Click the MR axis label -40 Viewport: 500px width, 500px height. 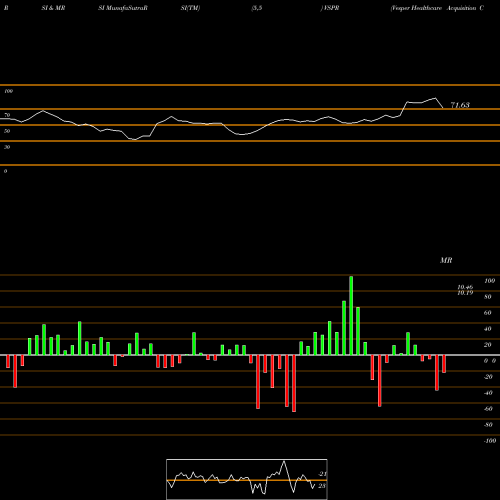pyautogui.click(x=488, y=393)
